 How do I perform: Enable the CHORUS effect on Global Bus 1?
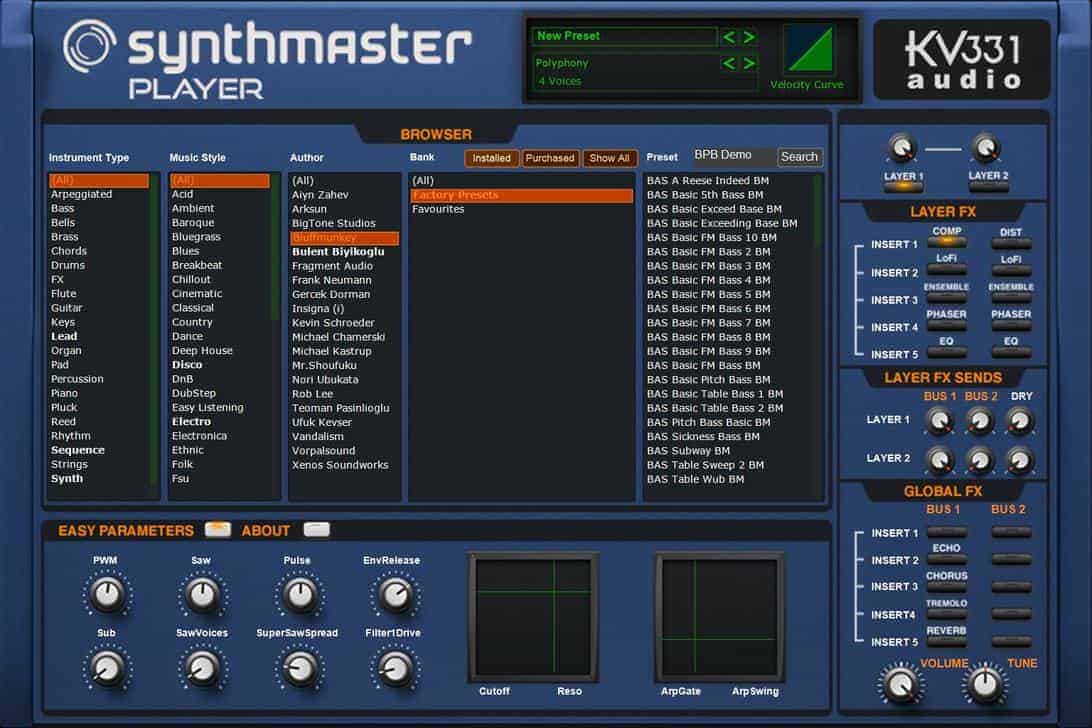point(946,587)
